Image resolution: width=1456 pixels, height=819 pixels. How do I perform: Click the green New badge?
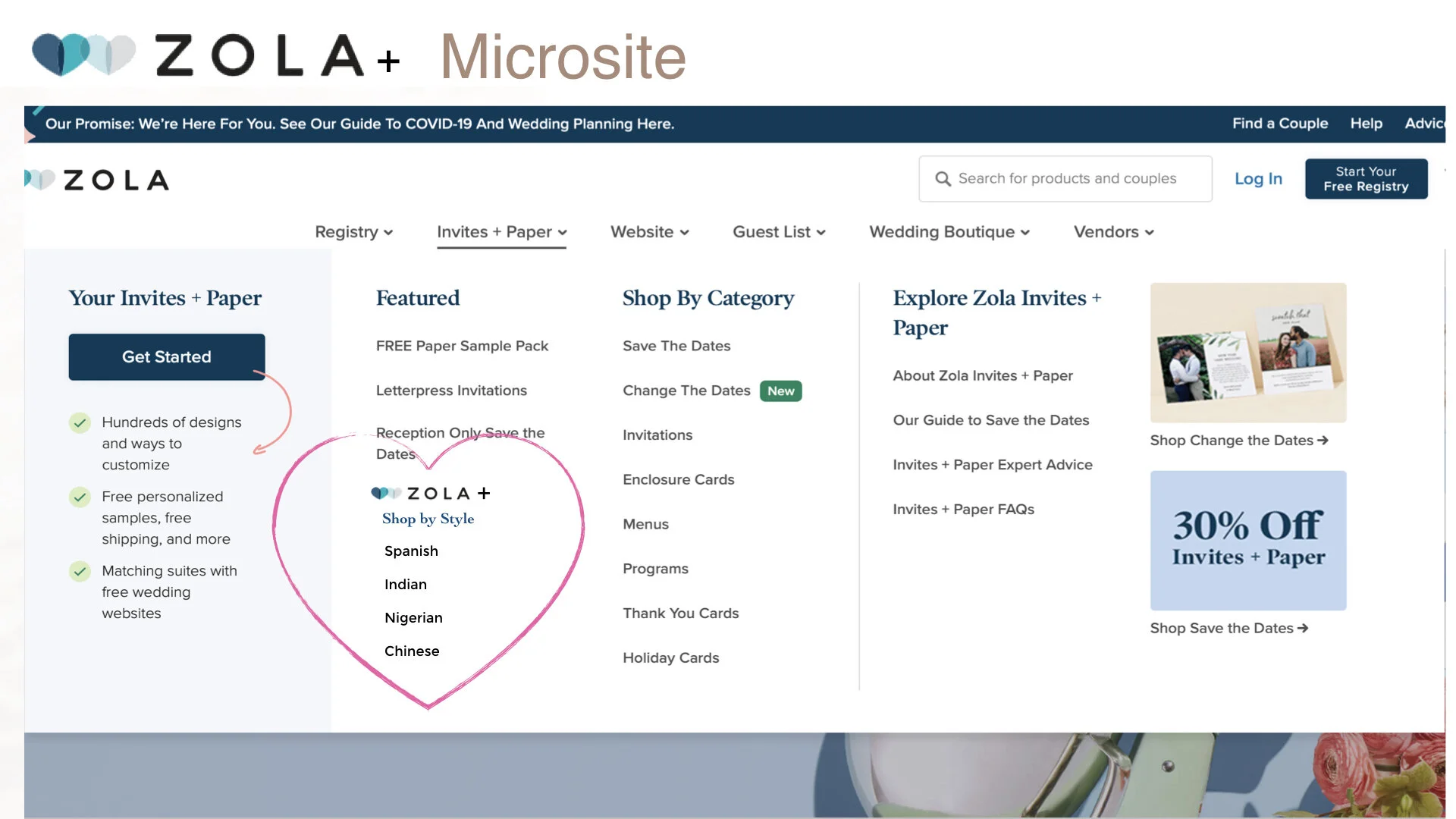780,391
